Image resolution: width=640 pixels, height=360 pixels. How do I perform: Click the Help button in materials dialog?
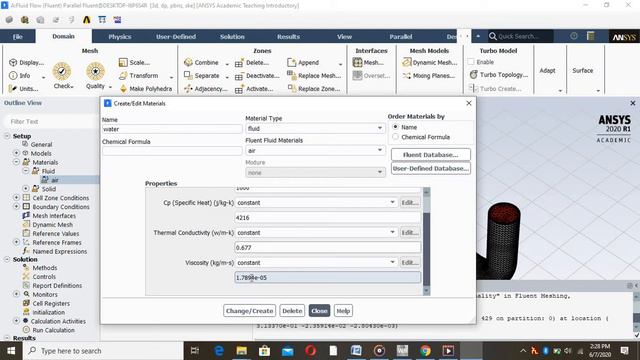[343, 311]
